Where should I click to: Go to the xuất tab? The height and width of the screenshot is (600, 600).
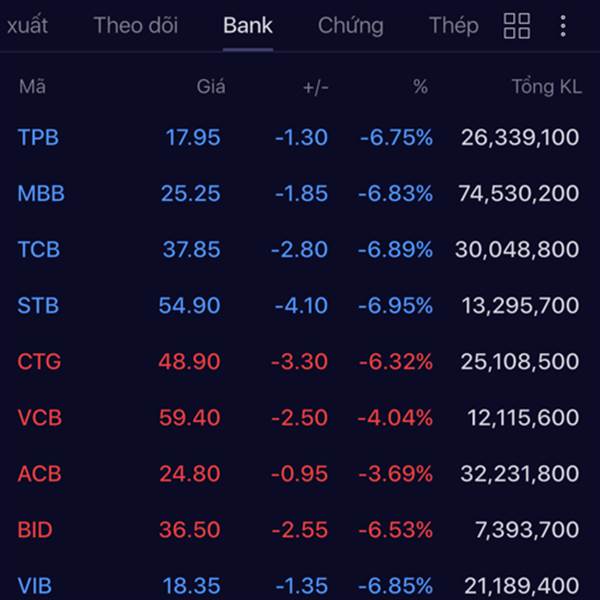coord(26,26)
